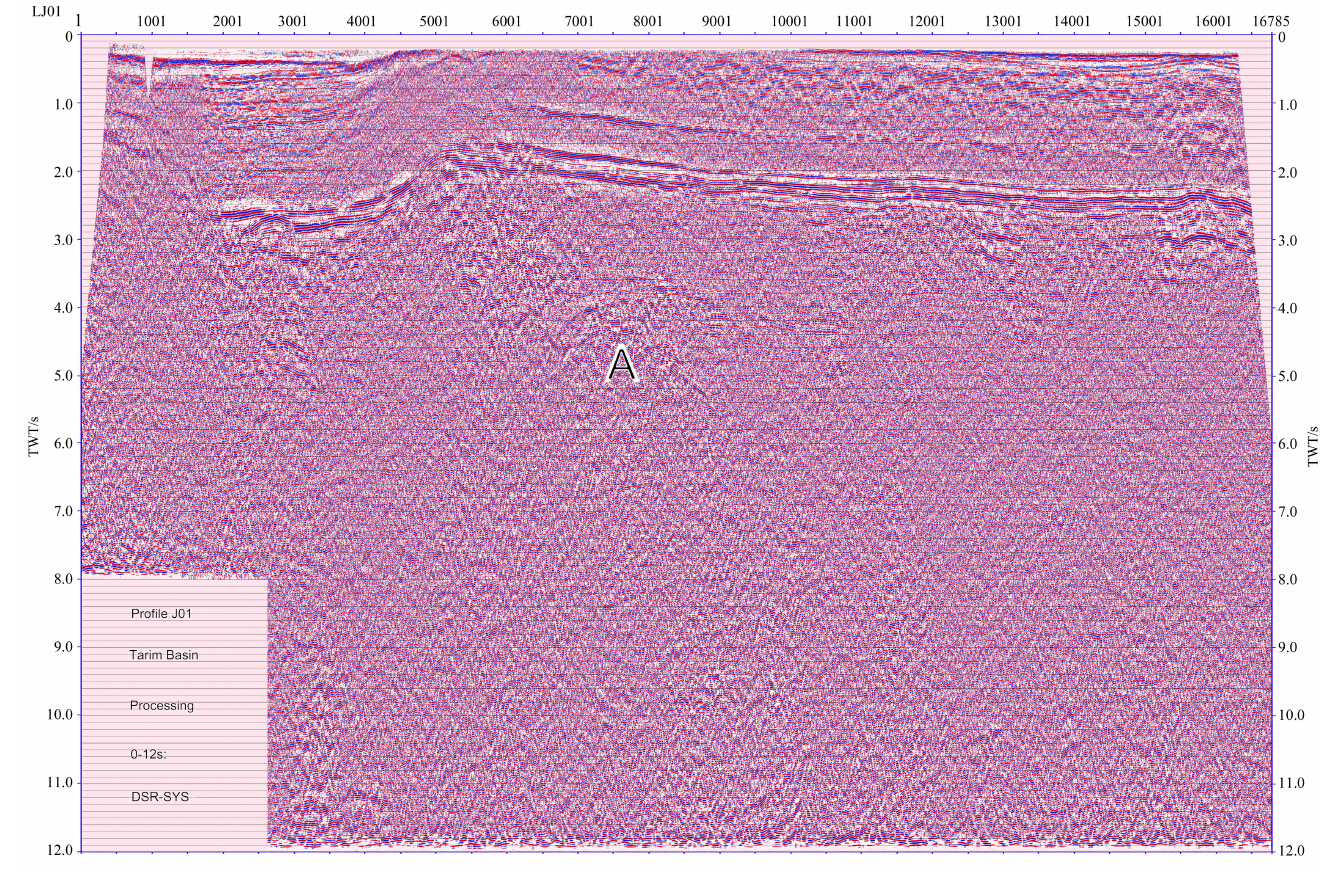
Task: Select 12.0 on the left time axis
Action: pos(58,851)
